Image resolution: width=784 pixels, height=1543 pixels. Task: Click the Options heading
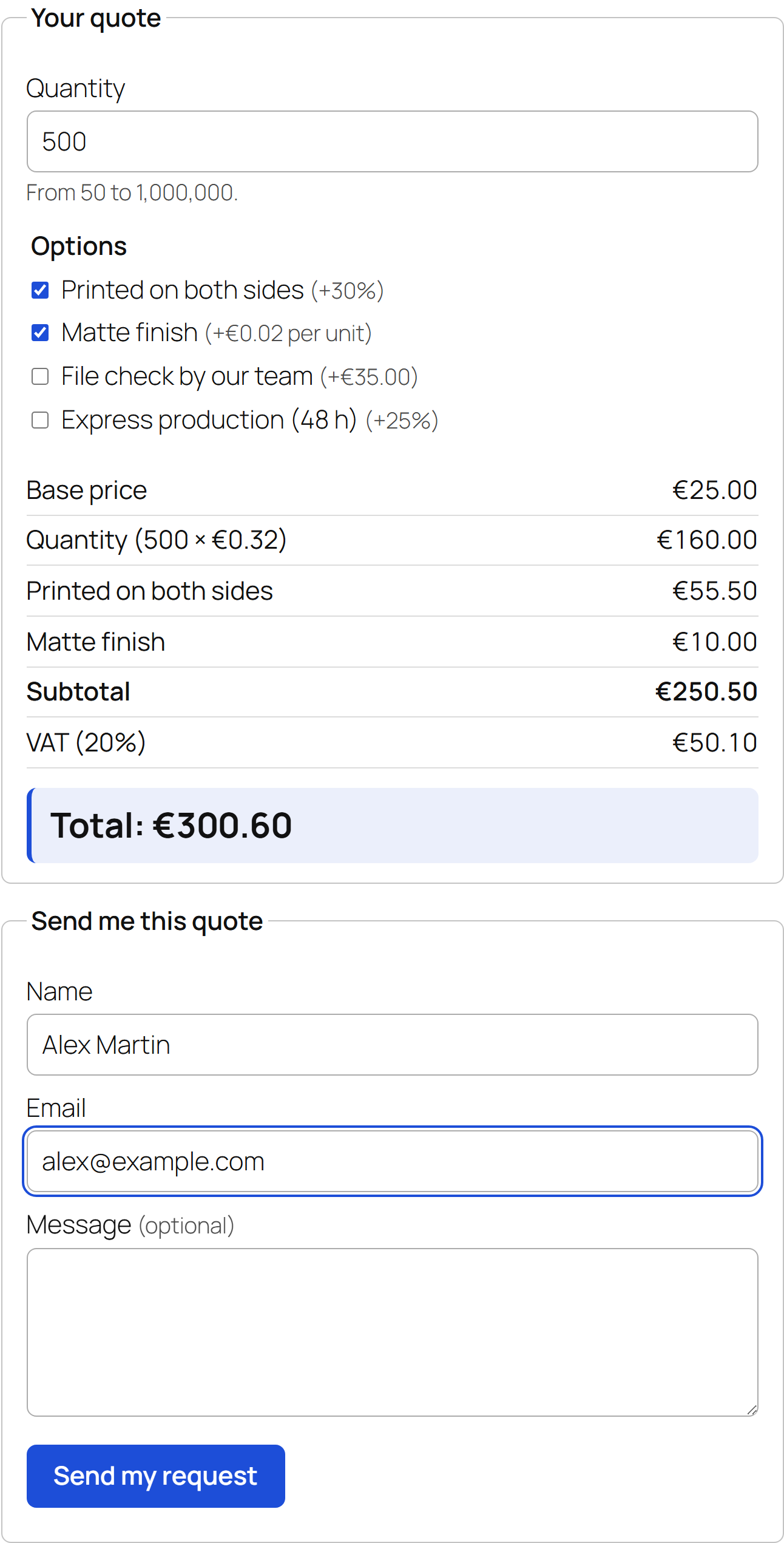coord(79,246)
